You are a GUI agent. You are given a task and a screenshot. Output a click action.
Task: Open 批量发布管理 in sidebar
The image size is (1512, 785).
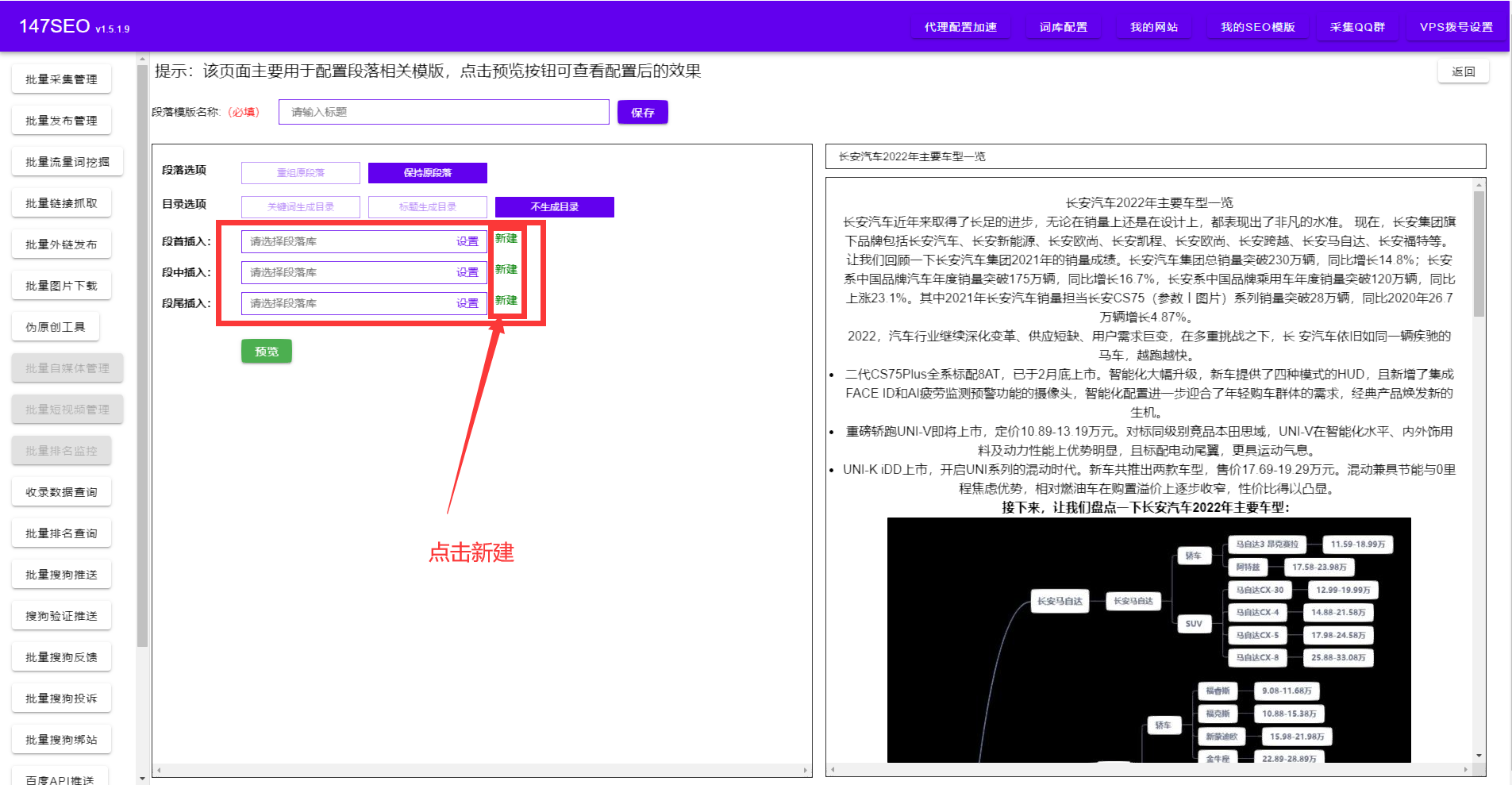pyautogui.click(x=61, y=121)
